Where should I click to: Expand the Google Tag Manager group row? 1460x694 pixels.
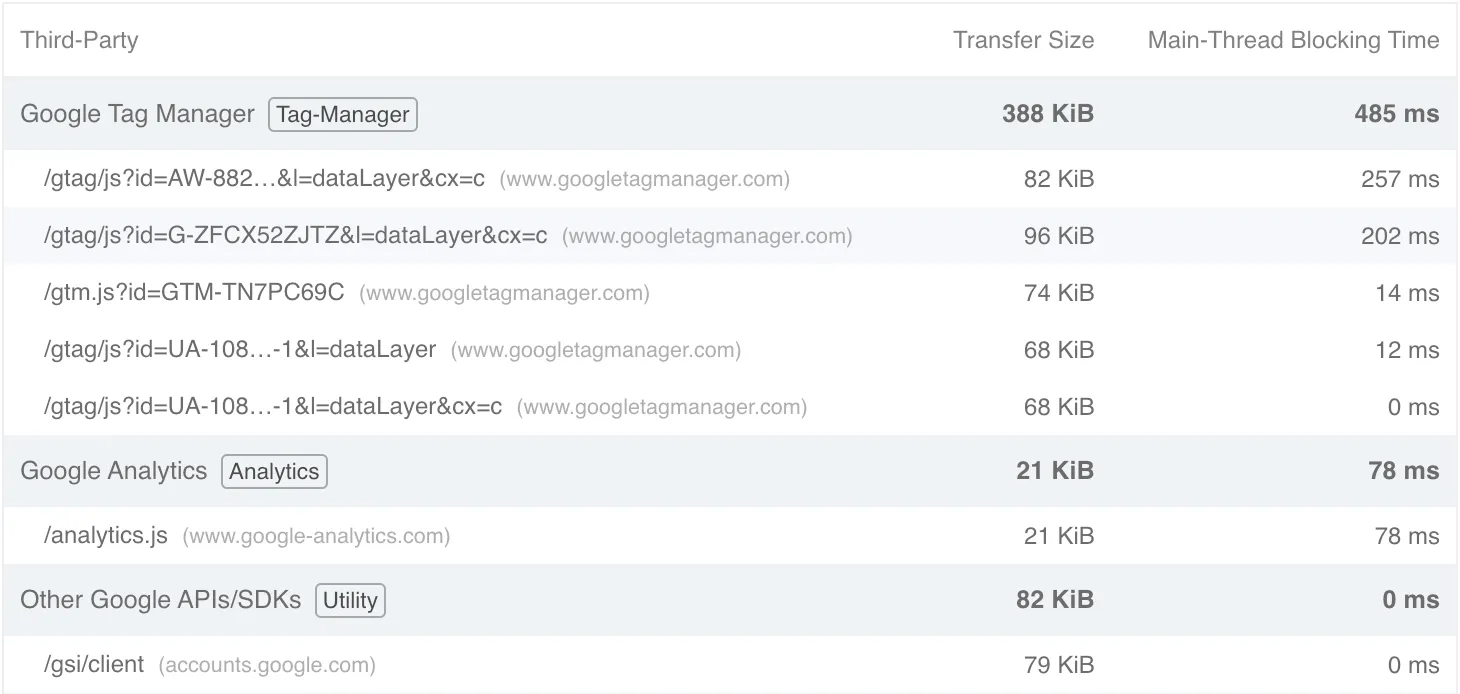(137, 114)
